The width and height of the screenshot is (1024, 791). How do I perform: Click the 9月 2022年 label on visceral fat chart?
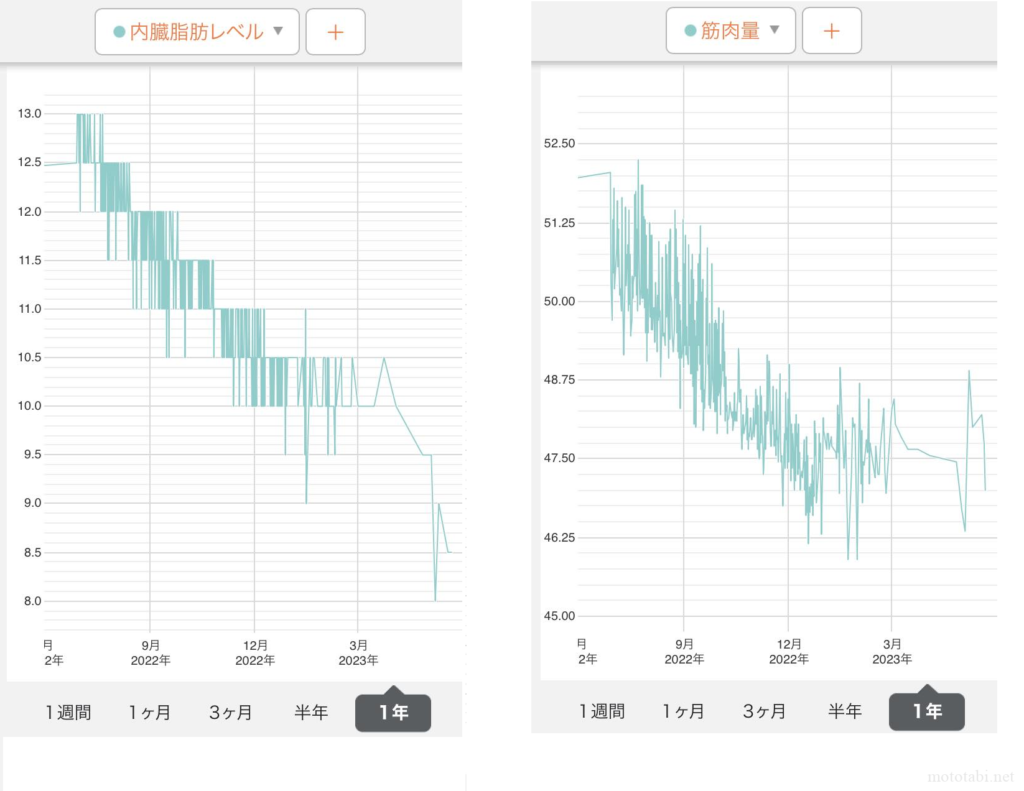pyautogui.click(x=150, y=652)
